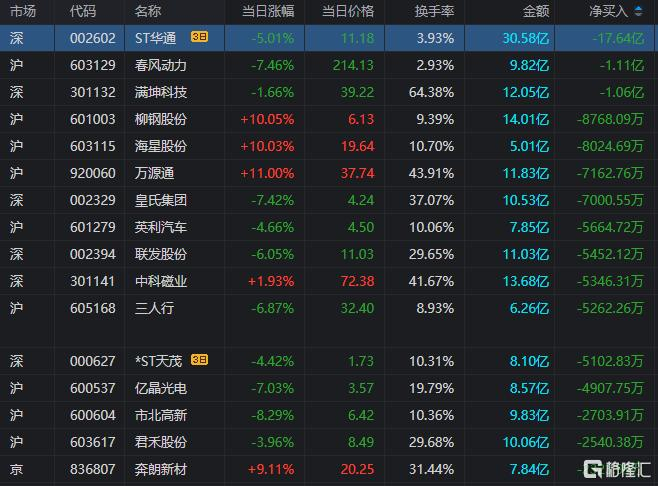Click the net buy -2703.91万 cell
The width and height of the screenshot is (658, 486).
(x=610, y=415)
